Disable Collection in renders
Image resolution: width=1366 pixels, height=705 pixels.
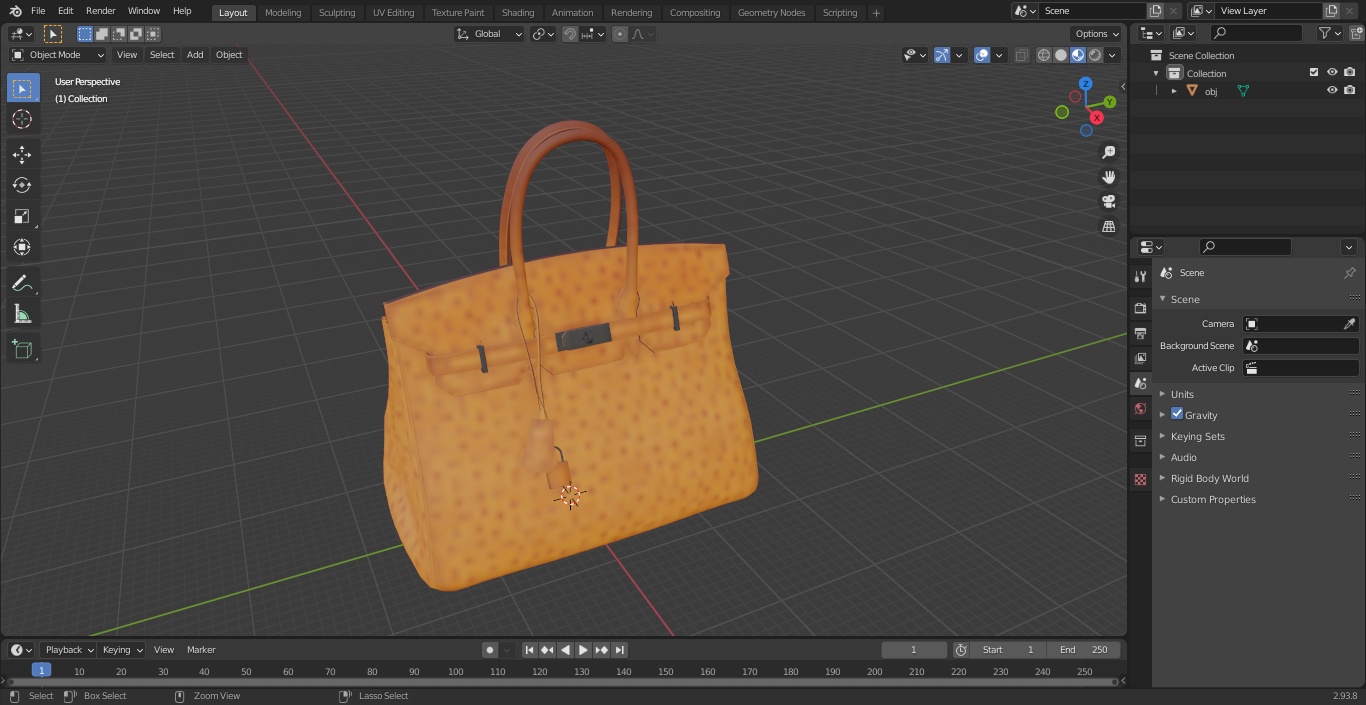(x=1350, y=73)
